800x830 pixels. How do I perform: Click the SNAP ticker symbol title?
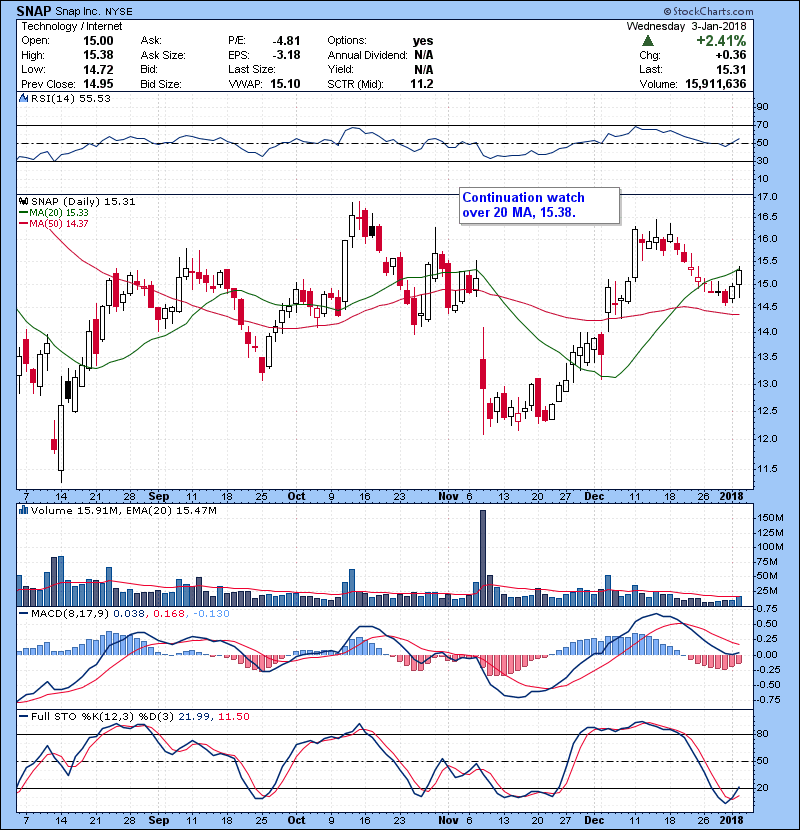coord(34,11)
